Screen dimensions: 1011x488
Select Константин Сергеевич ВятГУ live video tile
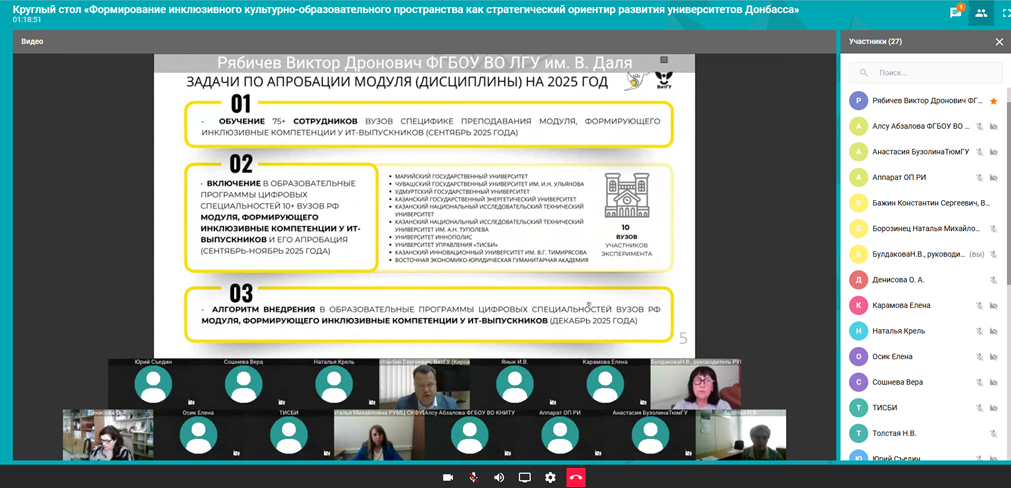pyautogui.click(x=424, y=384)
